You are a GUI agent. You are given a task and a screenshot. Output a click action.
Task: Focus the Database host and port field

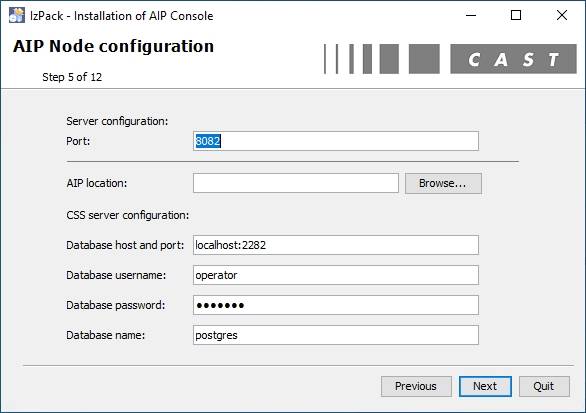[336, 245]
